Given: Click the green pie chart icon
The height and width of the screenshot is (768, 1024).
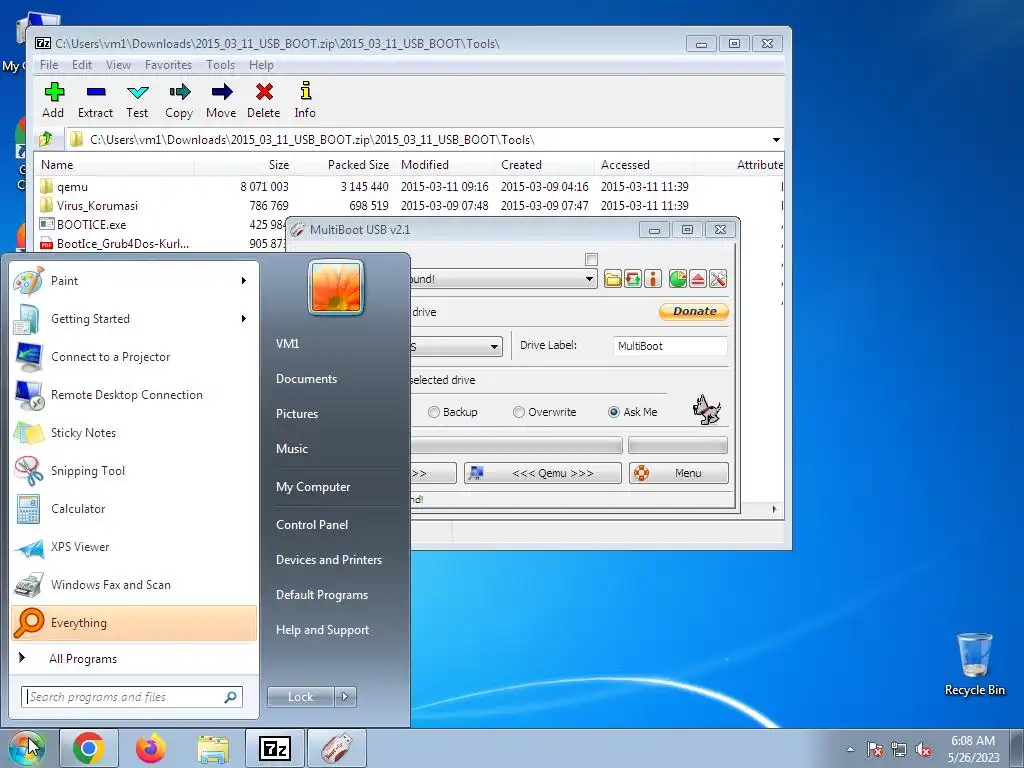Looking at the screenshot, I should pyautogui.click(x=677, y=280).
